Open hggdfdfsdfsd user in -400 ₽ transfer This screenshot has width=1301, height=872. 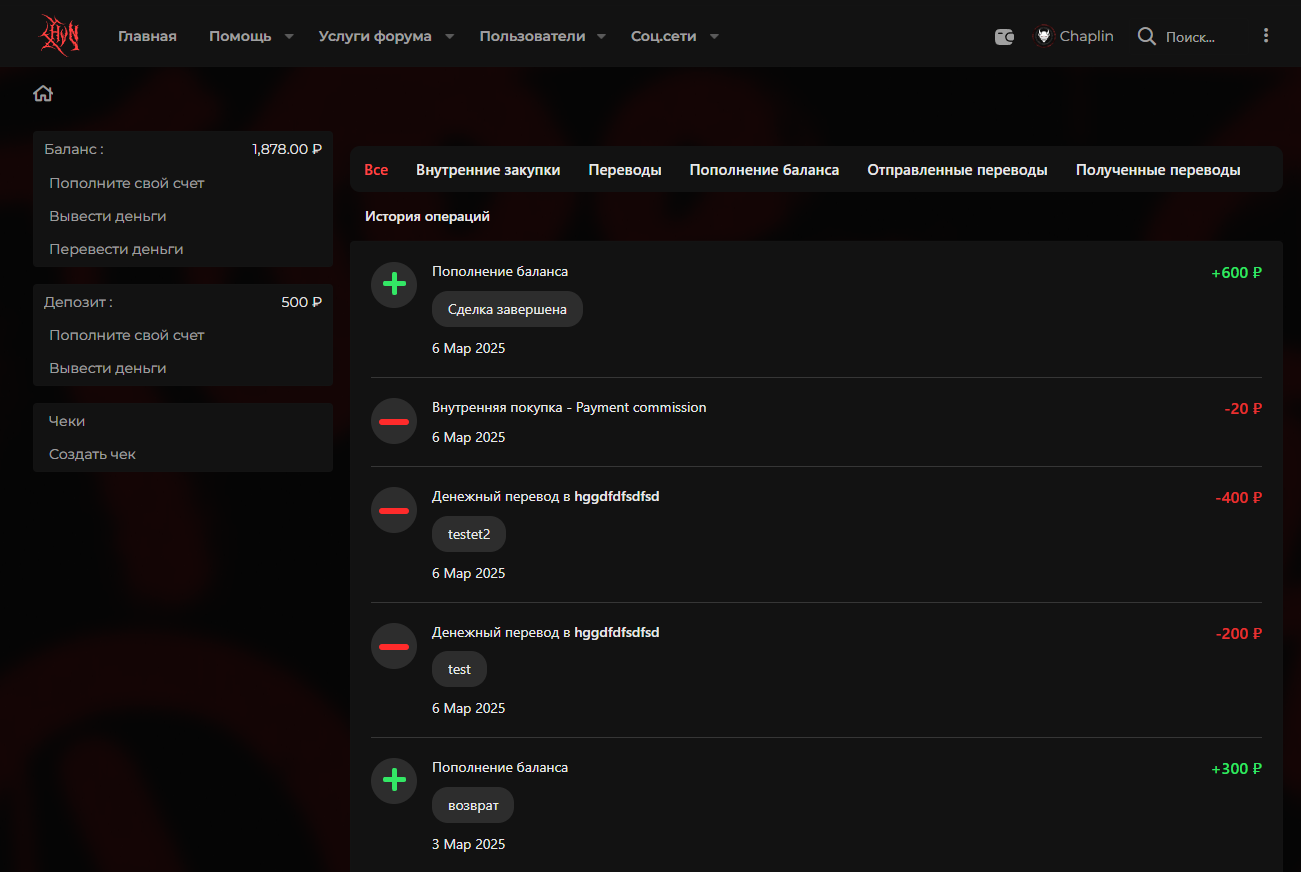click(617, 496)
